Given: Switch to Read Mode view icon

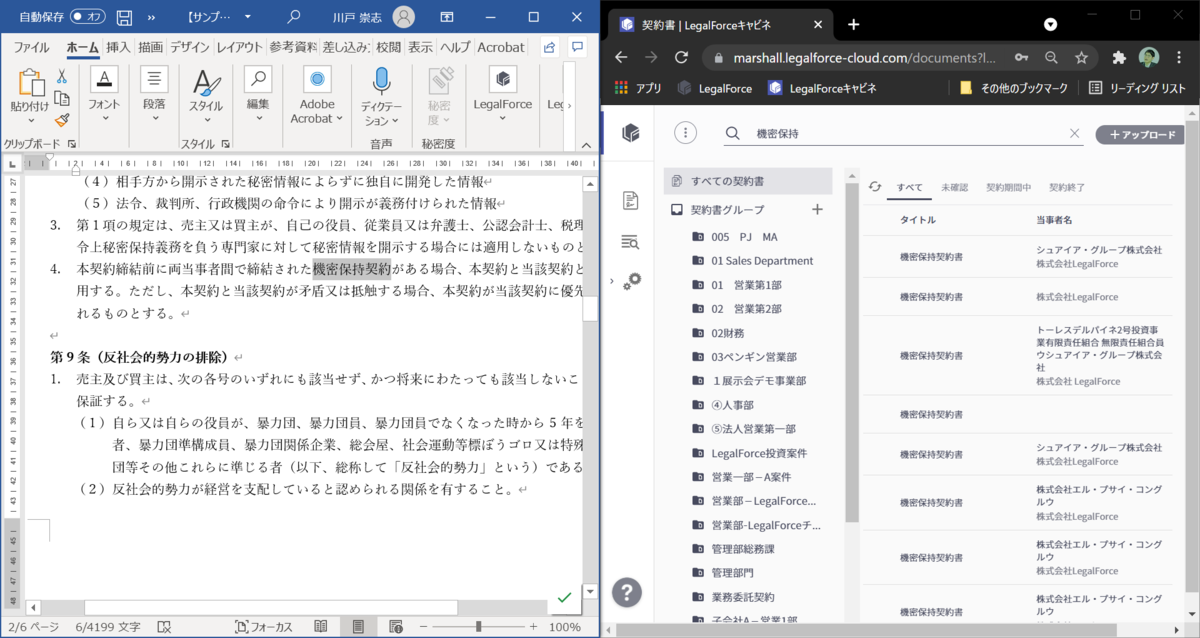Looking at the screenshot, I should (320, 627).
